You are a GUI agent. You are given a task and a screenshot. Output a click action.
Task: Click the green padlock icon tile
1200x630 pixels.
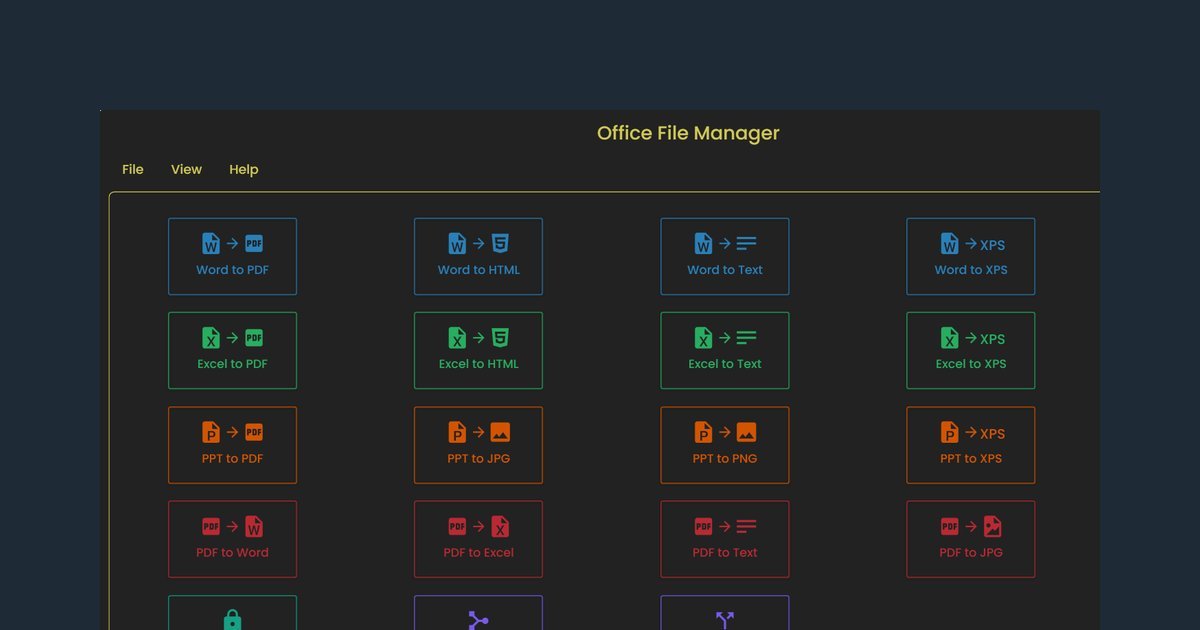coord(232,613)
